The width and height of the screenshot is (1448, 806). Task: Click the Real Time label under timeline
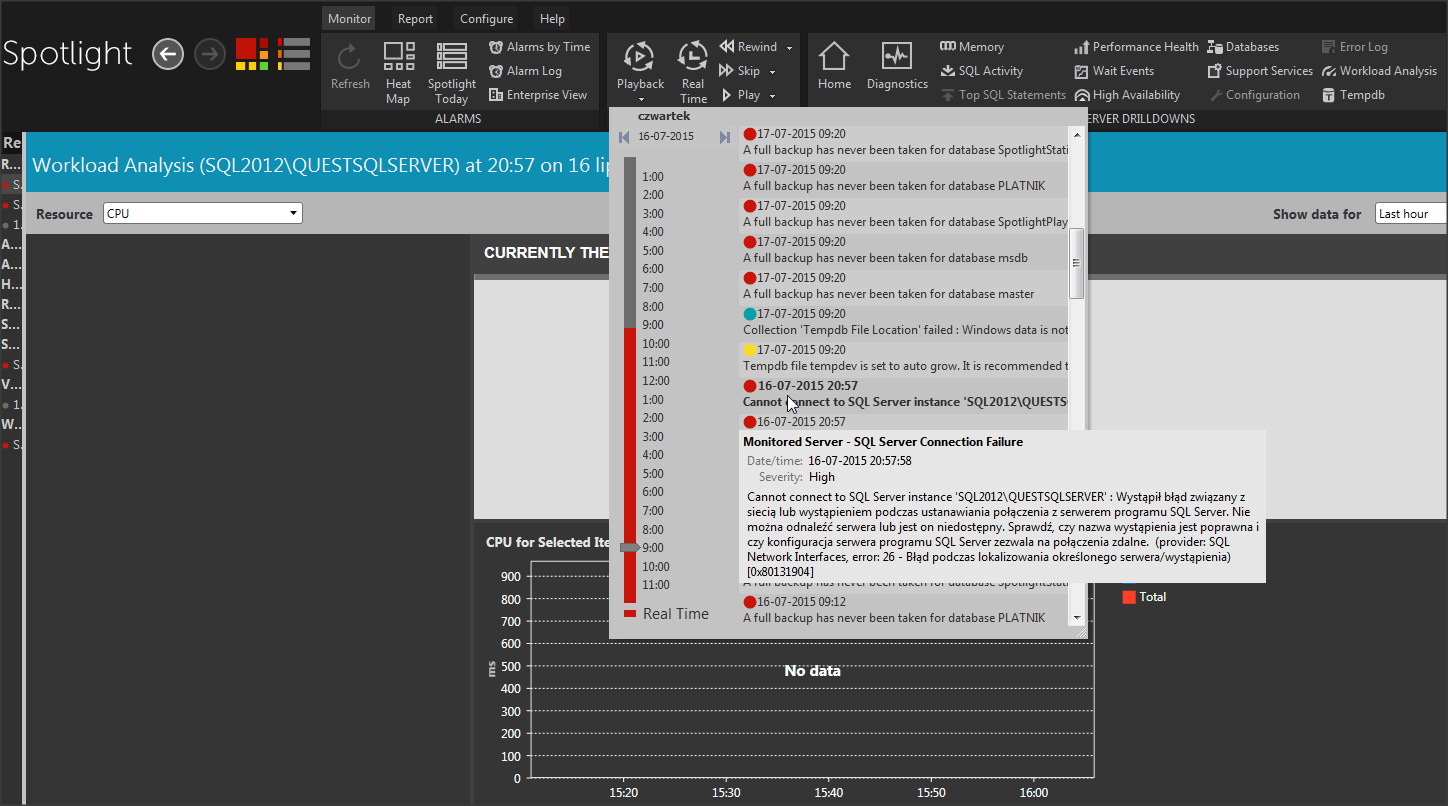[x=676, y=614]
